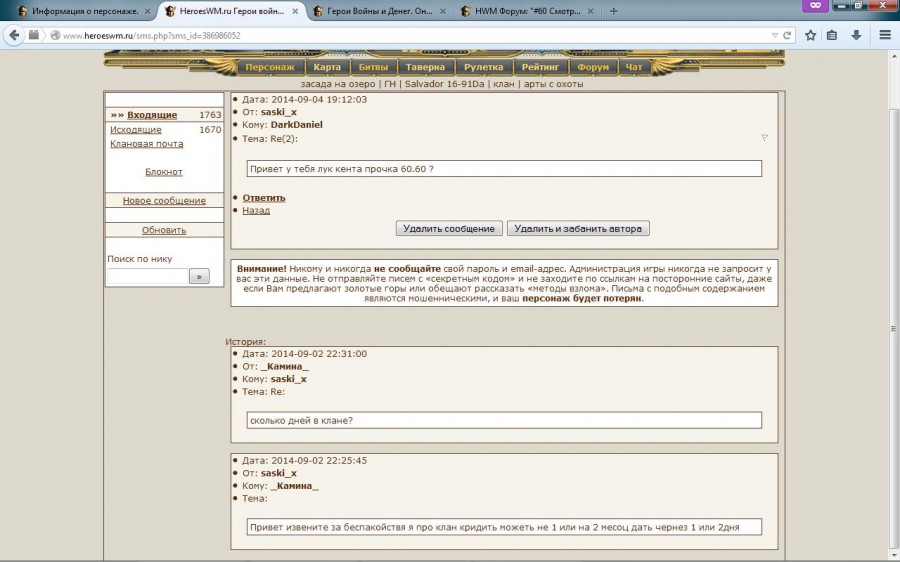Click the small flag icon beside message subject
This screenshot has width=900, height=562.
tap(765, 137)
